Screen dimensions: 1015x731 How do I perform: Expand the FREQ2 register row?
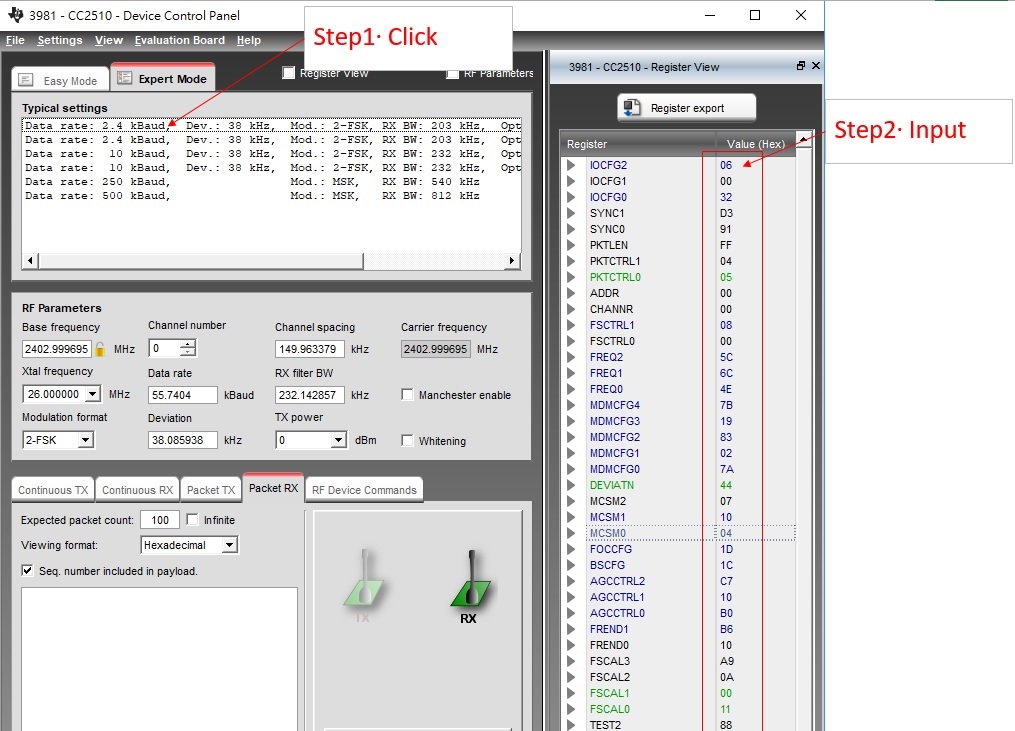571,357
